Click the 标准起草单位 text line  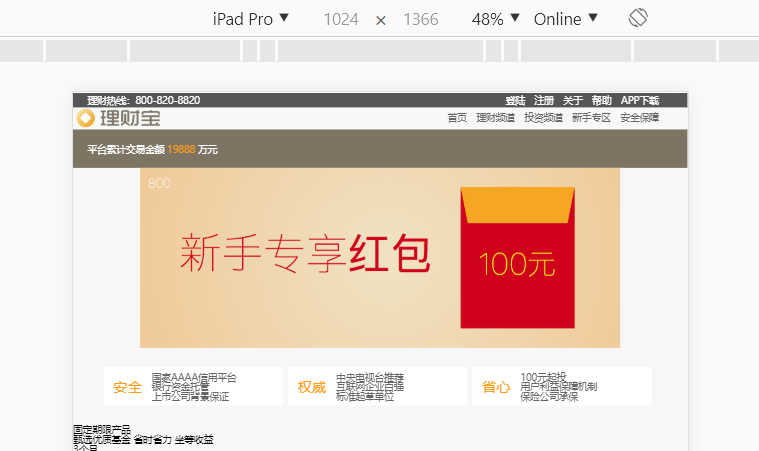(x=365, y=397)
